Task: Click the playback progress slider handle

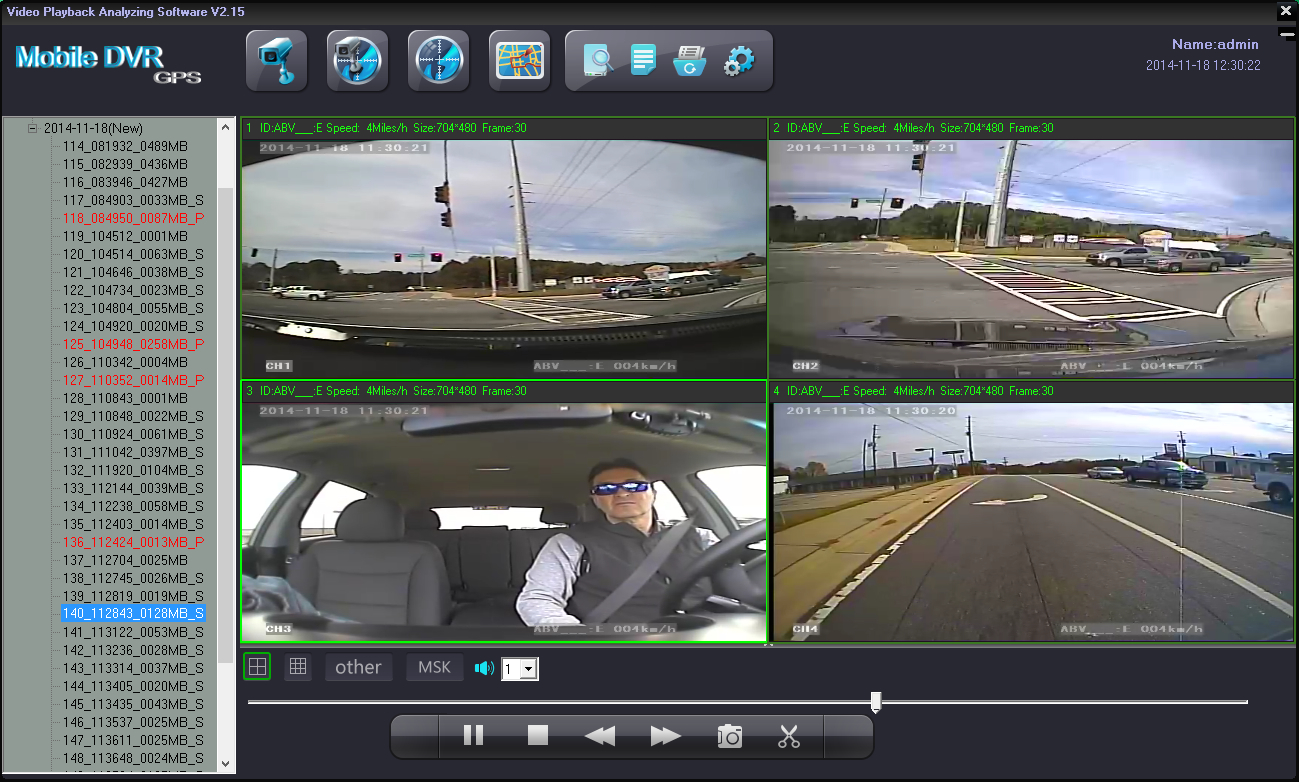Action: point(876,702)
